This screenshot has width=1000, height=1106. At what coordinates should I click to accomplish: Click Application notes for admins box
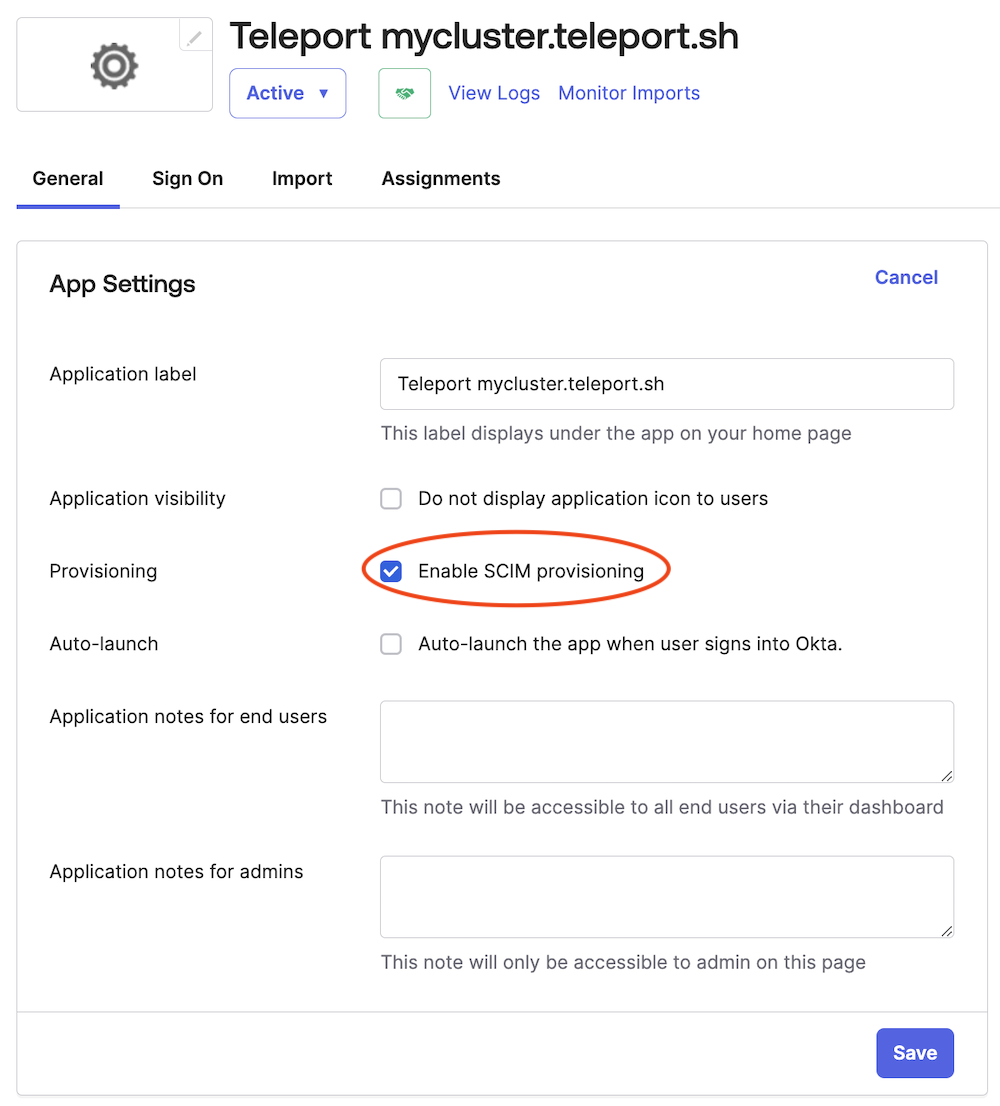point(666,896)
